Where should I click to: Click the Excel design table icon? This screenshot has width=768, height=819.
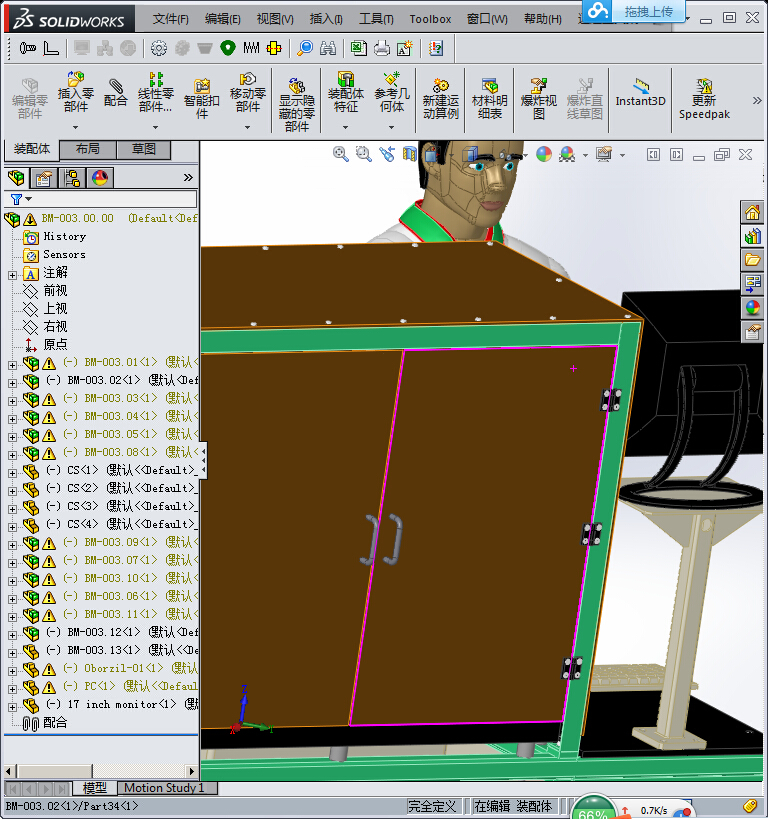tap(358, 48)
